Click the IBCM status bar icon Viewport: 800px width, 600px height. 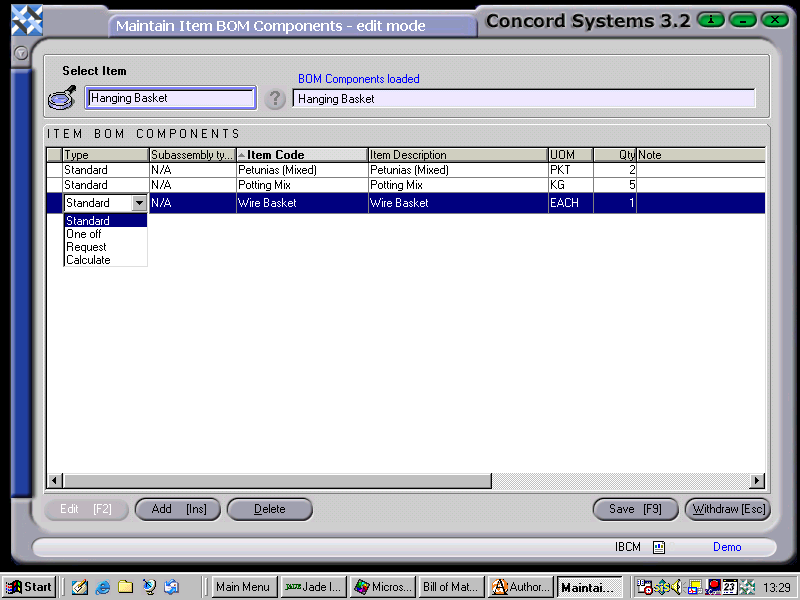pos(658,547)
